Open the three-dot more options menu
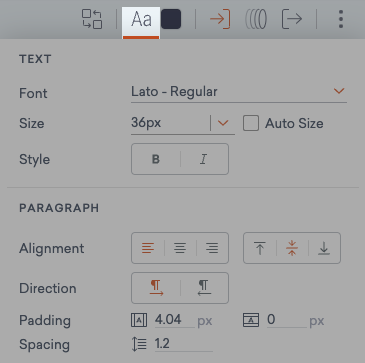Viewport: 365px width, 363px height. pyautogui.click(x=341, y=19)
